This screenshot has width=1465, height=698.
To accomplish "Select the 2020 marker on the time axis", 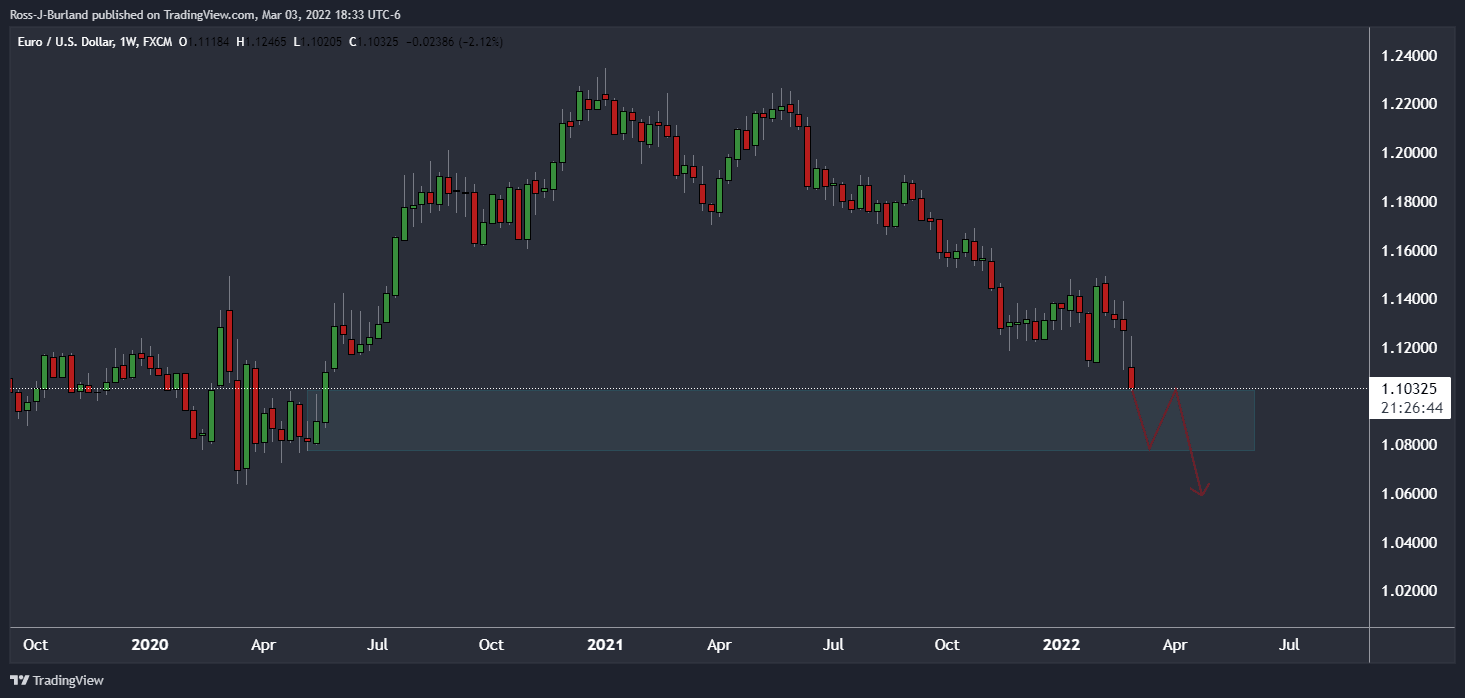I will coord(149,645).
